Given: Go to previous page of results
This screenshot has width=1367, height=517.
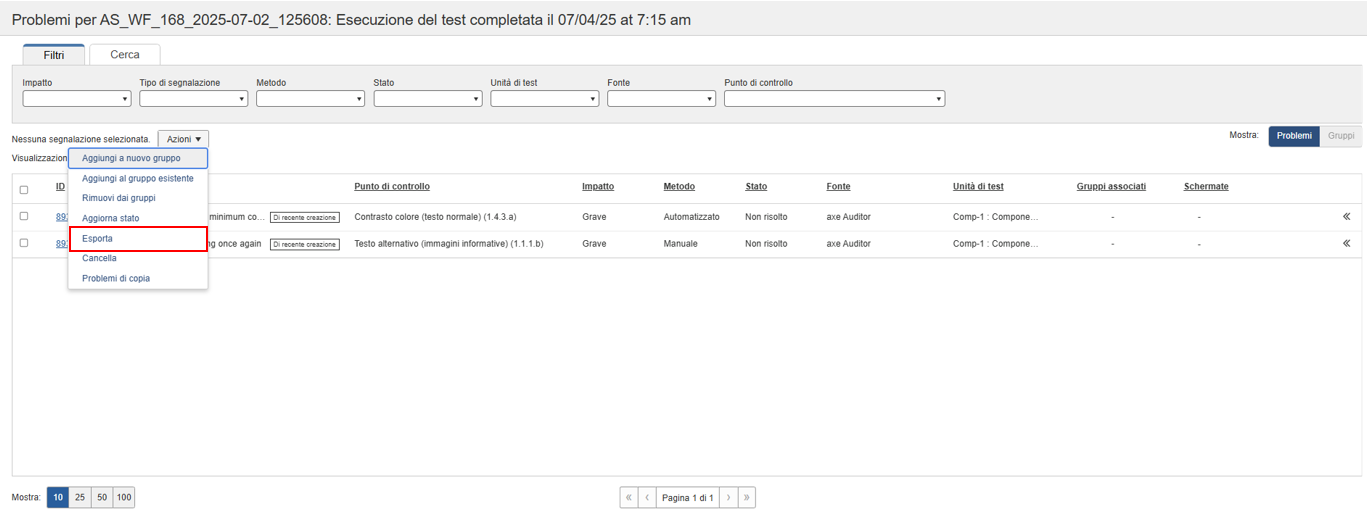Looking at the screenshot, I should (x=647, y=497).
